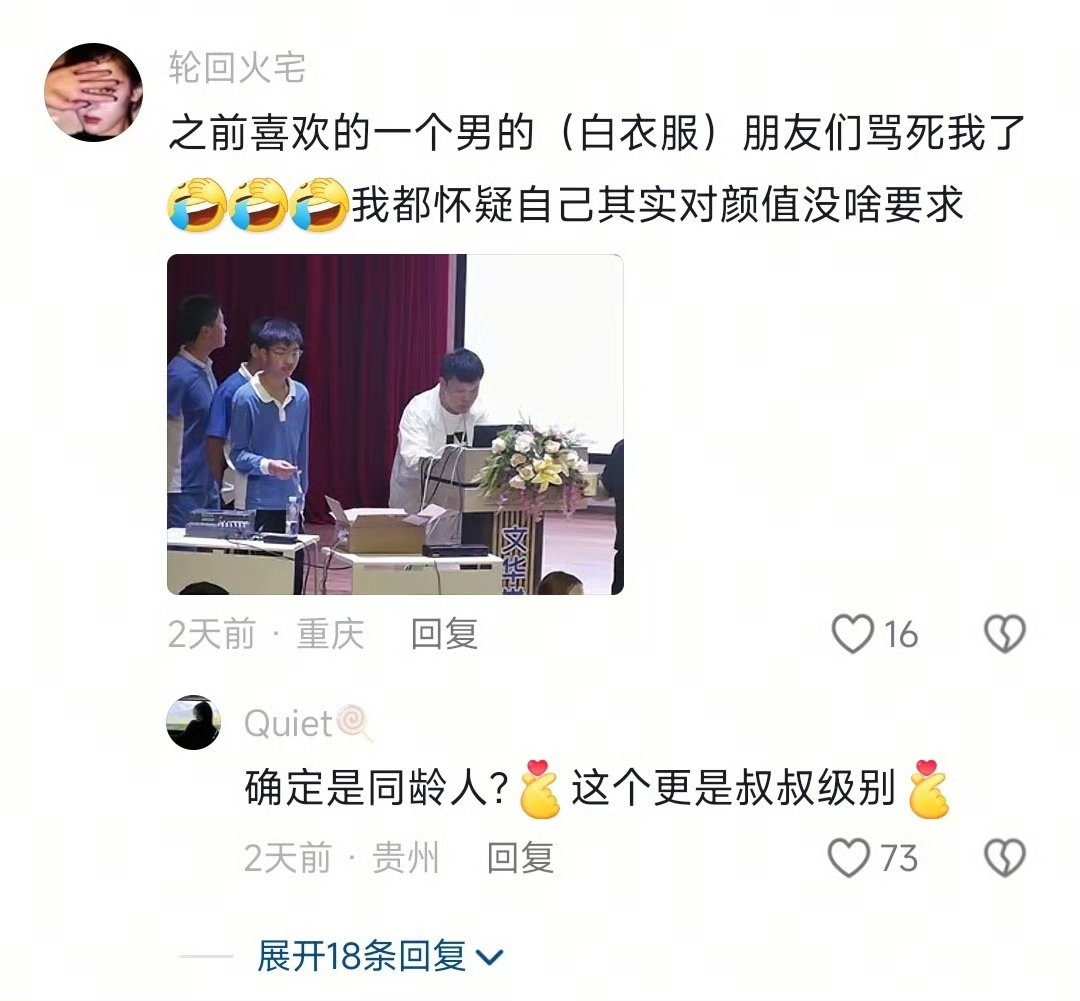
Task: Select the comment text about 白衣服
Action: point(596,169)
